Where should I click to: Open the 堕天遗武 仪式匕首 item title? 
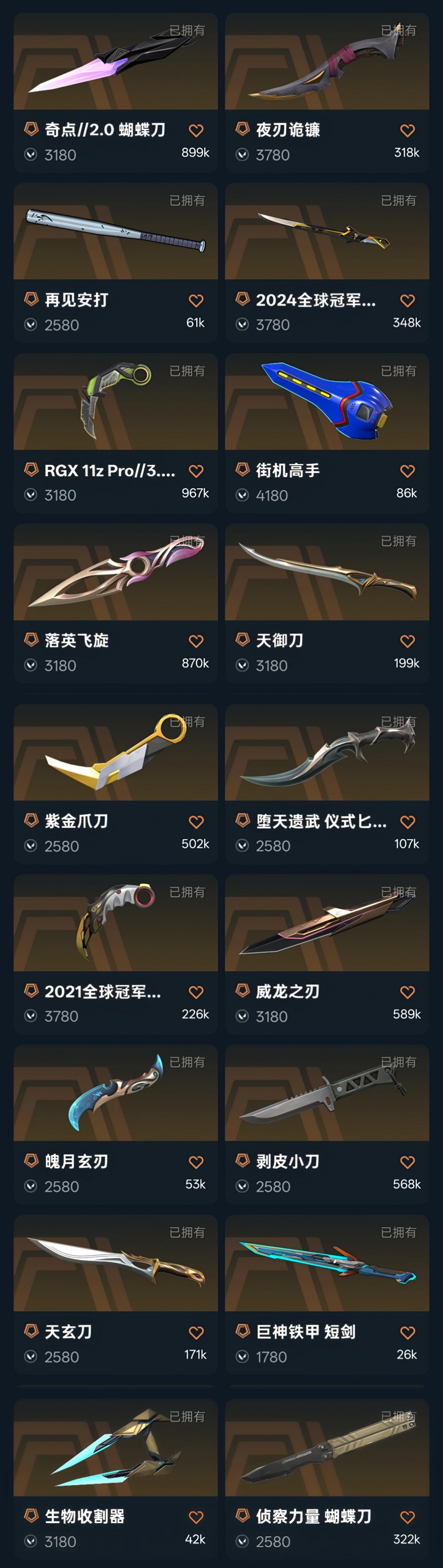click(x=321, y=821)
